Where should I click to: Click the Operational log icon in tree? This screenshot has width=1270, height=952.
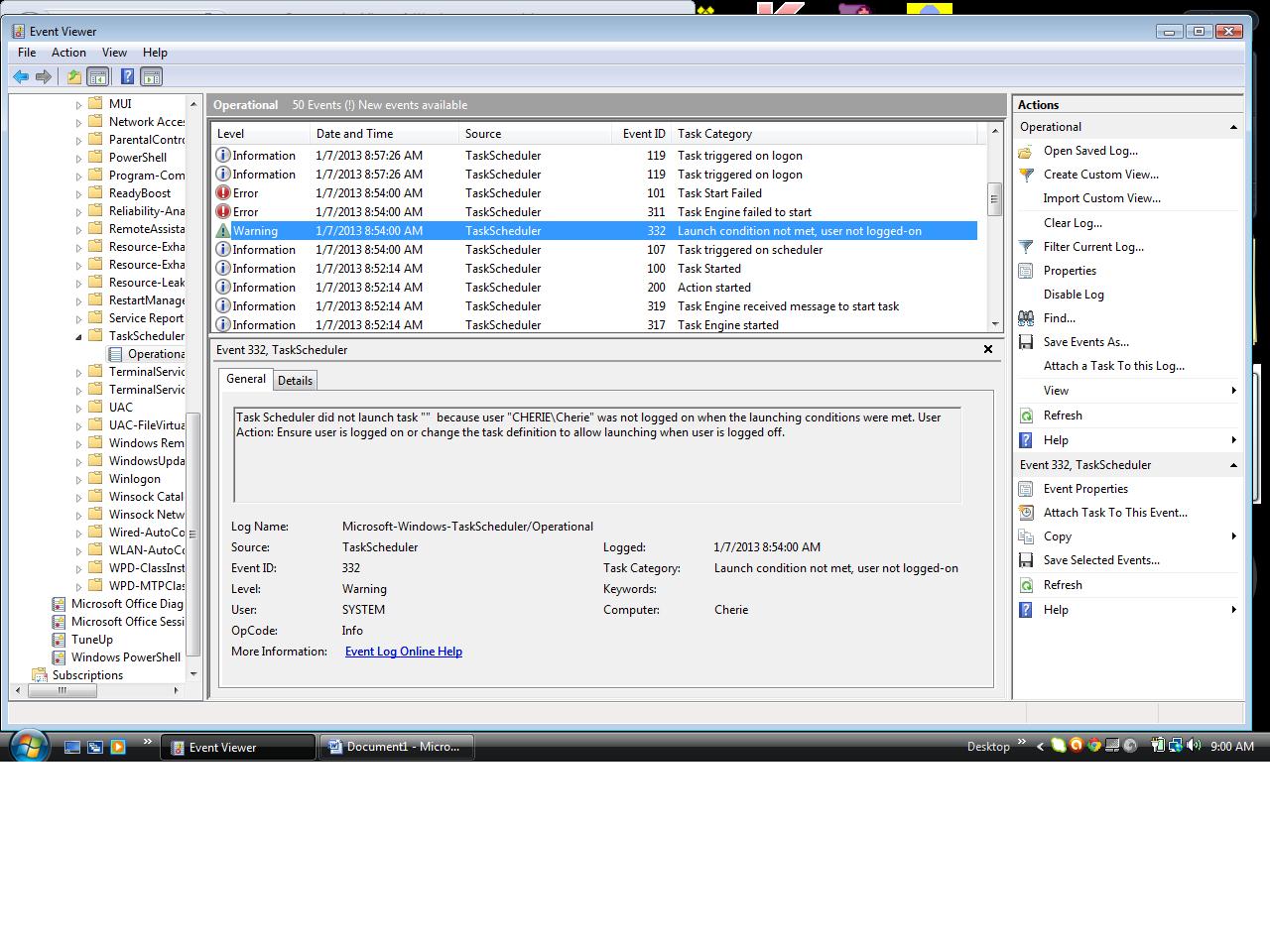click(x=116, y=354)
